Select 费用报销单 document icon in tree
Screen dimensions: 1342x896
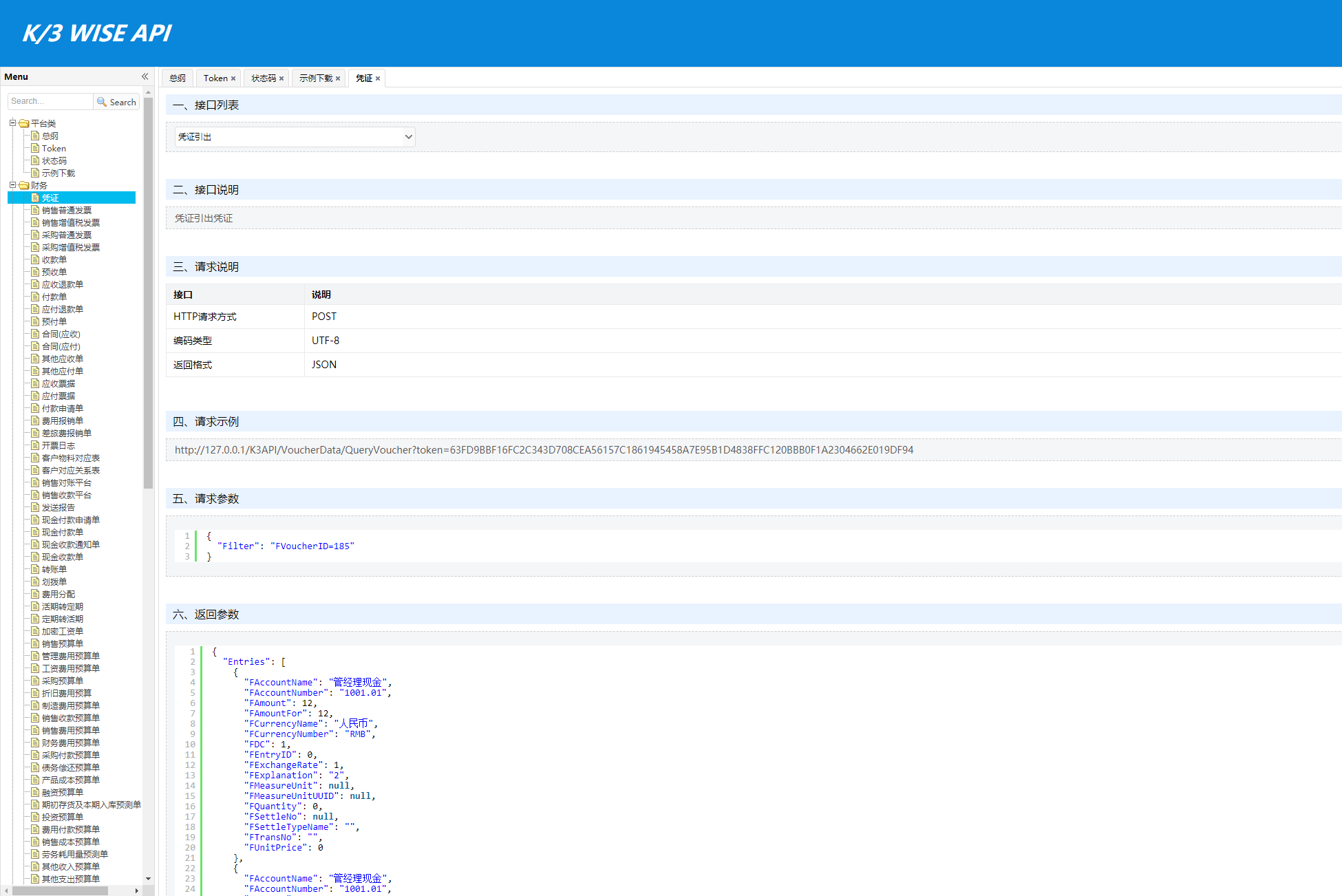pyautogui.click(x=35, y=420)
